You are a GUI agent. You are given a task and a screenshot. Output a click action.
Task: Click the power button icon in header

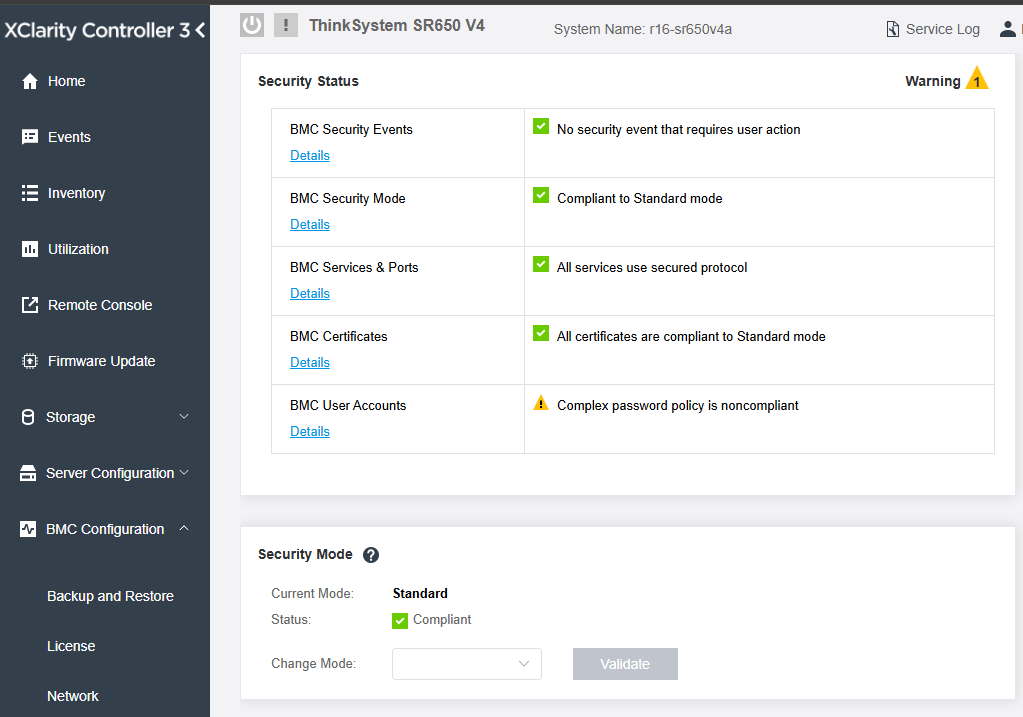point(252,25)
